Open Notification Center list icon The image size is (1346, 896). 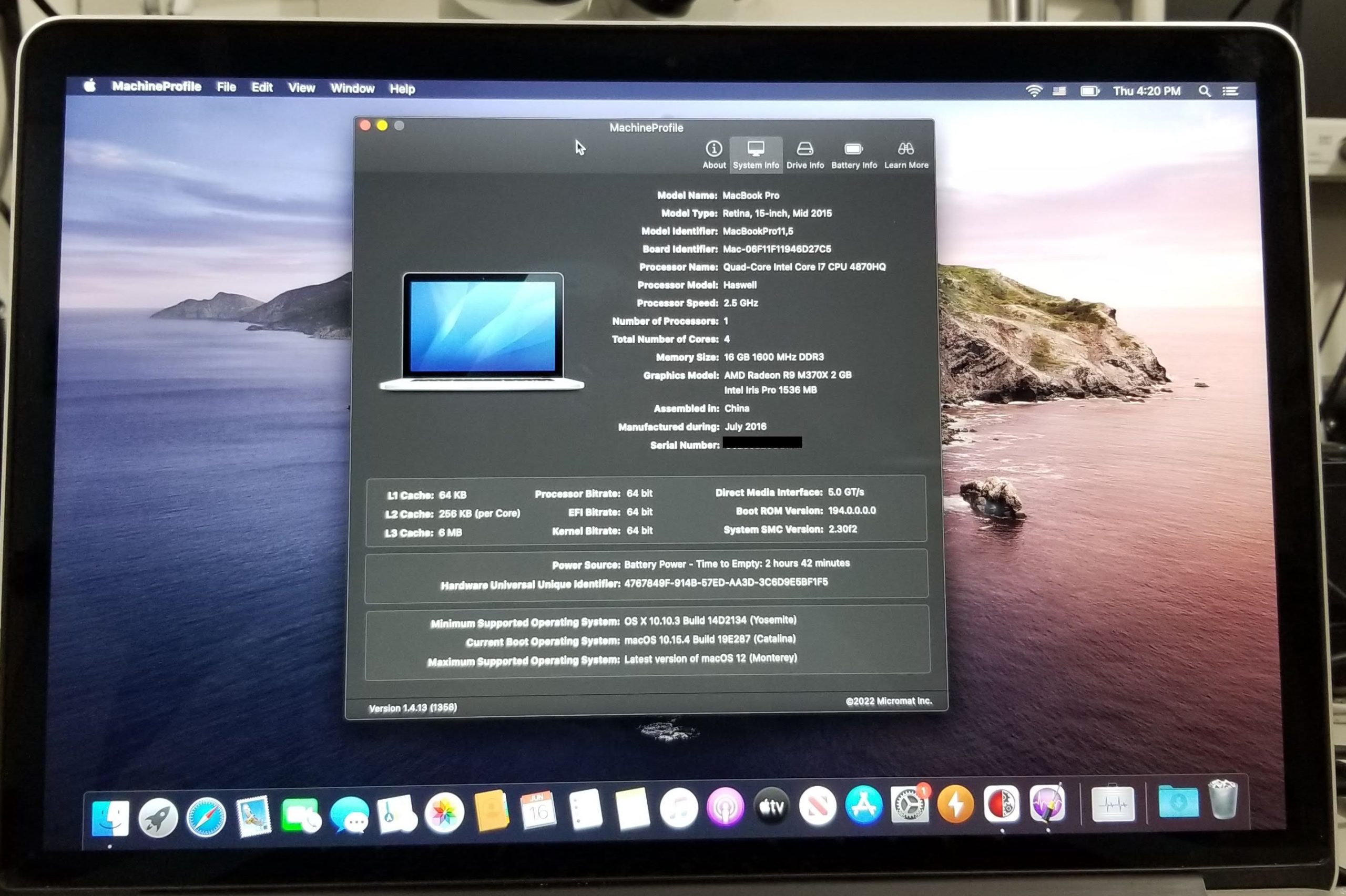pyautogui.click(x=1230, y=91)
